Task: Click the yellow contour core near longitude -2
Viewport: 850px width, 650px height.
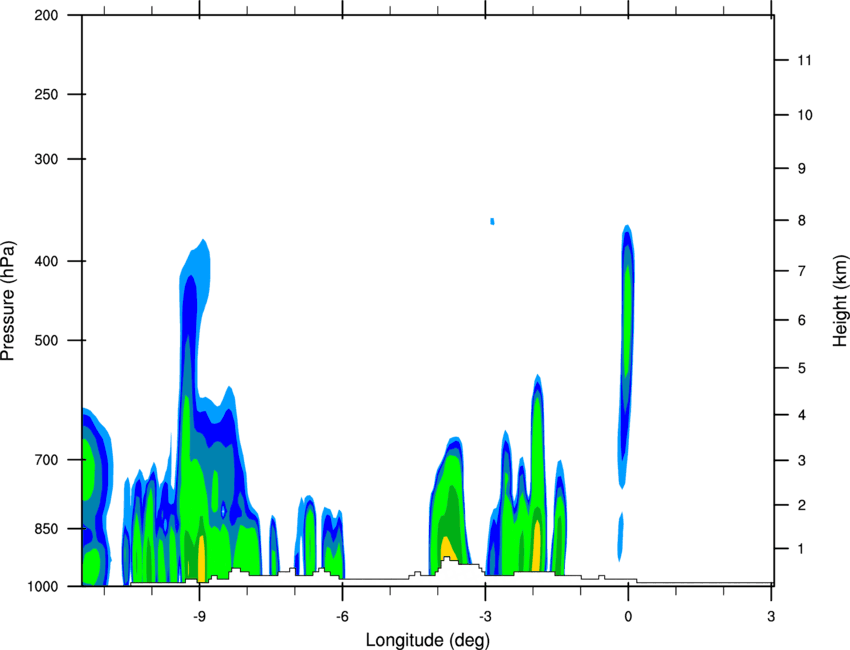Action: 536,545
